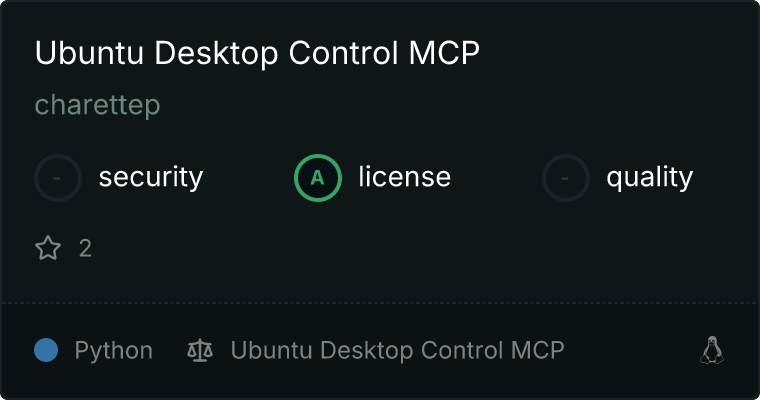Click the blue Python language dot

[x=46, y=350]
